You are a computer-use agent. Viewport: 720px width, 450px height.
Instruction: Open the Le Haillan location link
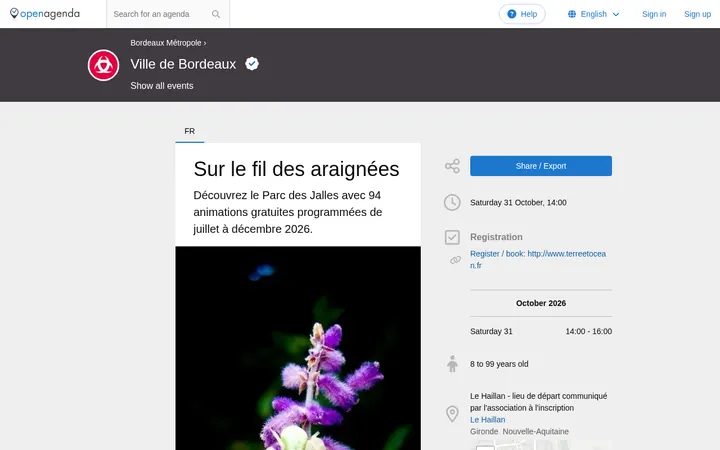pos(488,420)
